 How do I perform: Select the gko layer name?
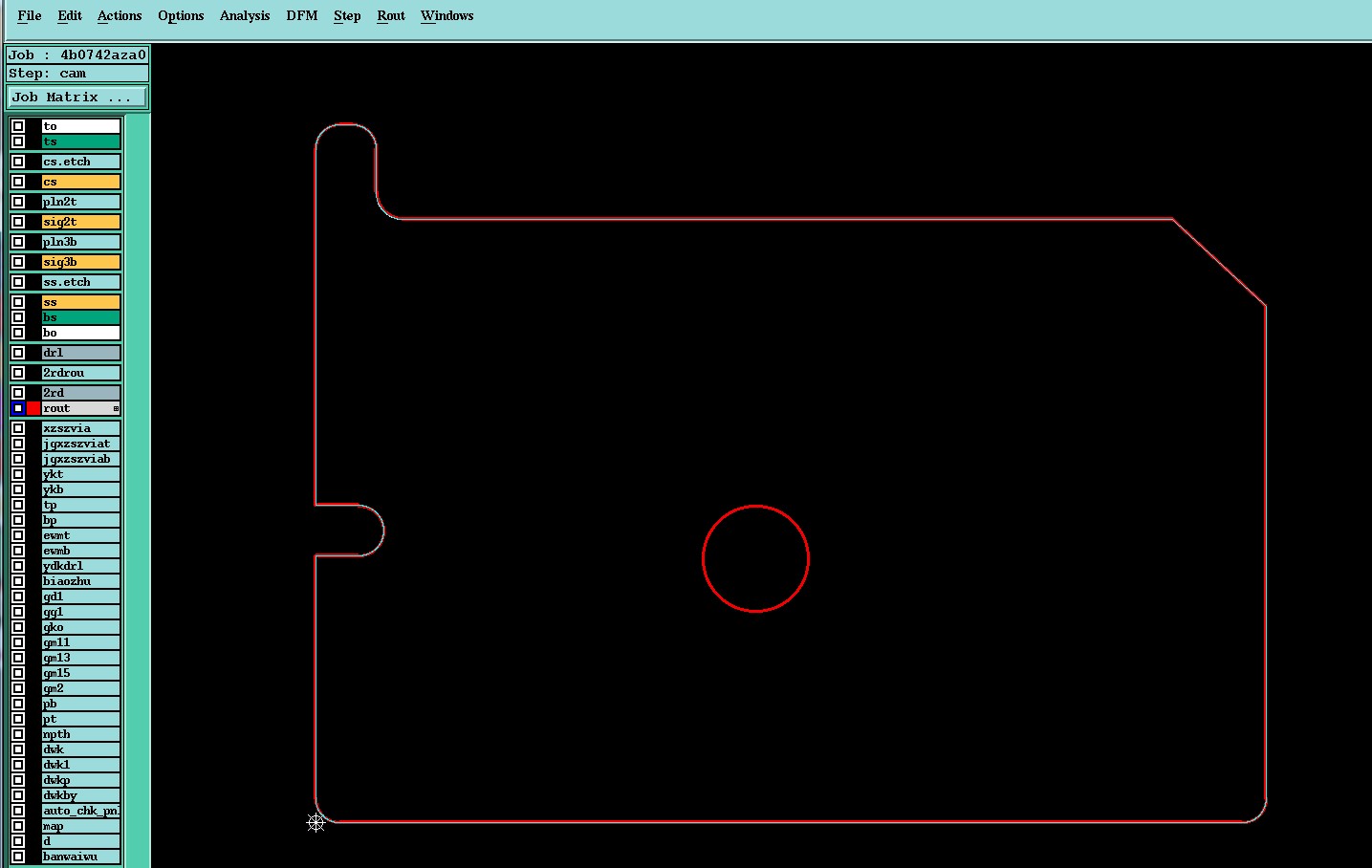[x=81, y=627]
